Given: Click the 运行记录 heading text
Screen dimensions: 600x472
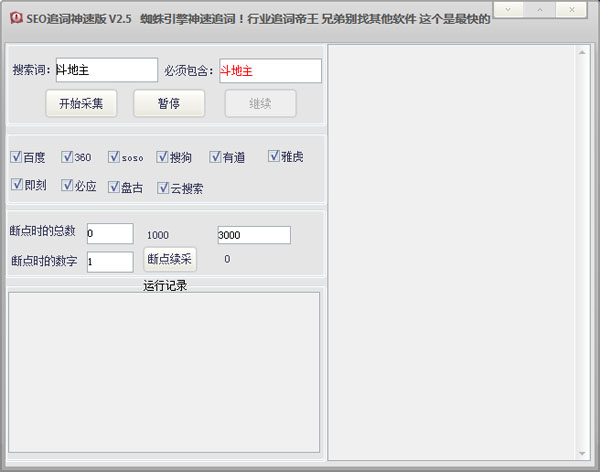Looking at the screenshot, I should click(165, 286).
